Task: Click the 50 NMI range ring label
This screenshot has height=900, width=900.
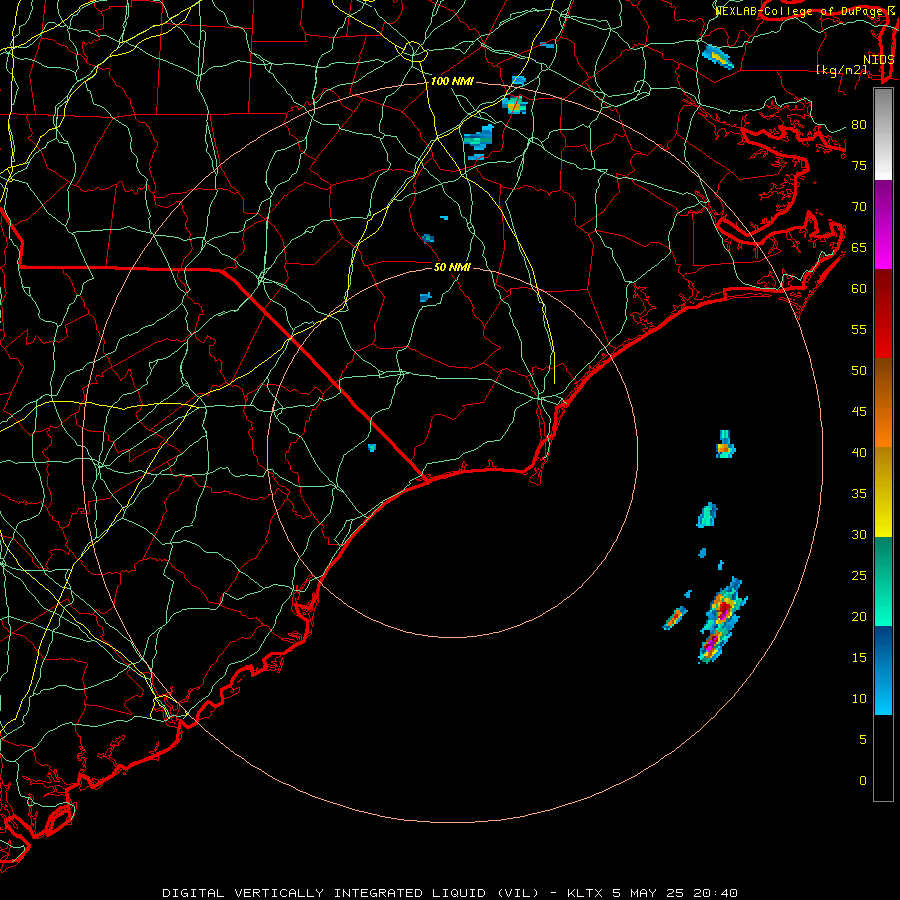Action: [x=452, y=267]
